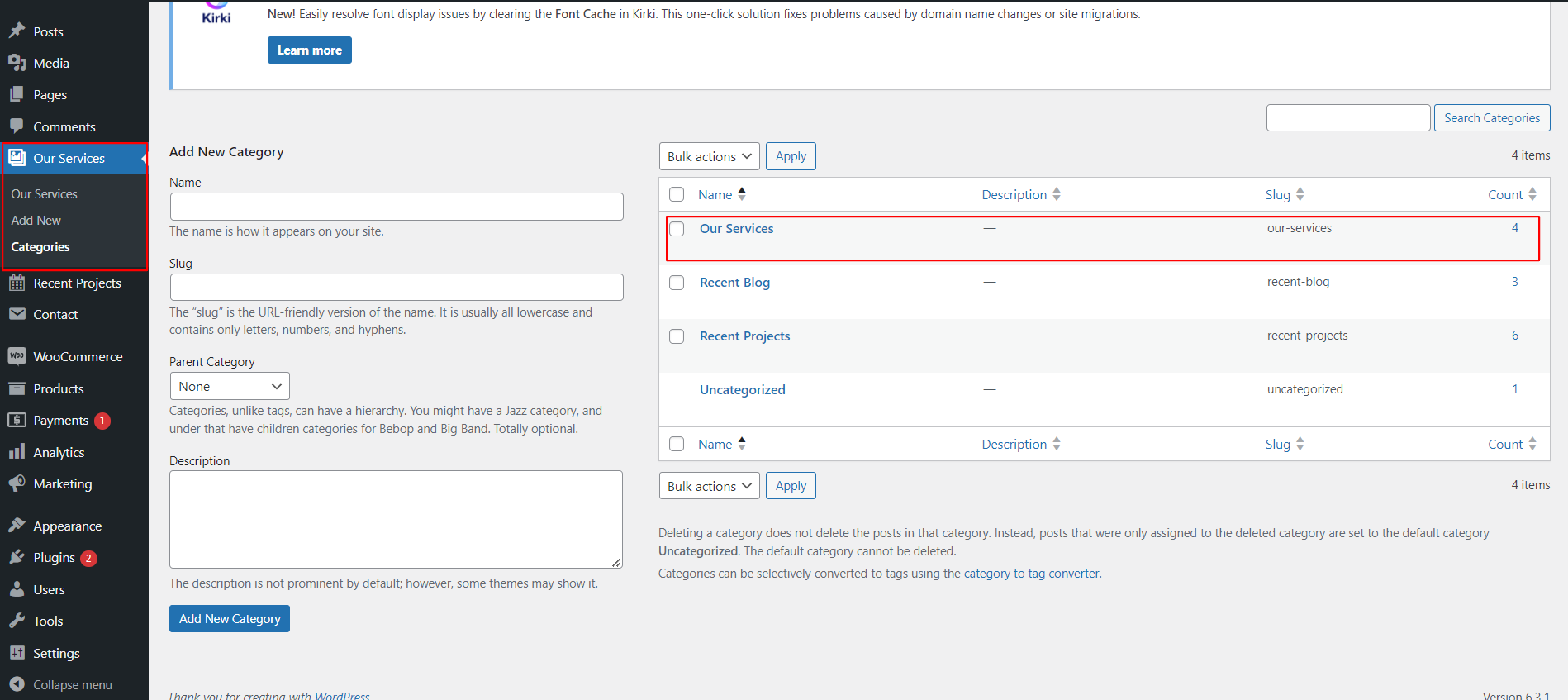
Task: Sort categories by Count column arrows
Action: pyautogui.click(x=1532, y=194)
